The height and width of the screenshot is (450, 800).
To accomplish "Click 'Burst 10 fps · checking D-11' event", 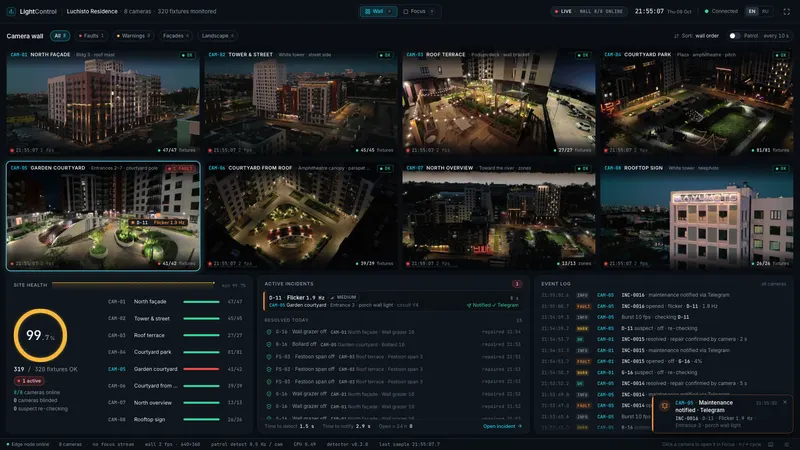I will point(655,317).
